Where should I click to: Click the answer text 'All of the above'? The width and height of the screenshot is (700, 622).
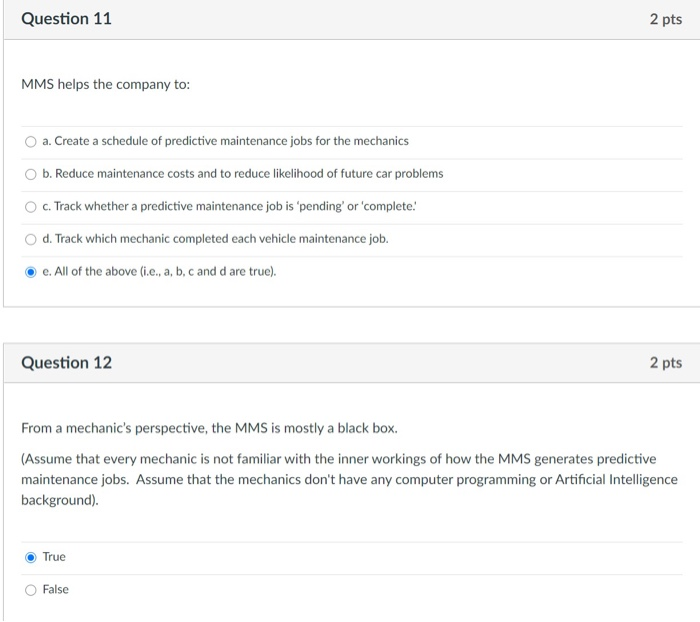click(96, 271)
